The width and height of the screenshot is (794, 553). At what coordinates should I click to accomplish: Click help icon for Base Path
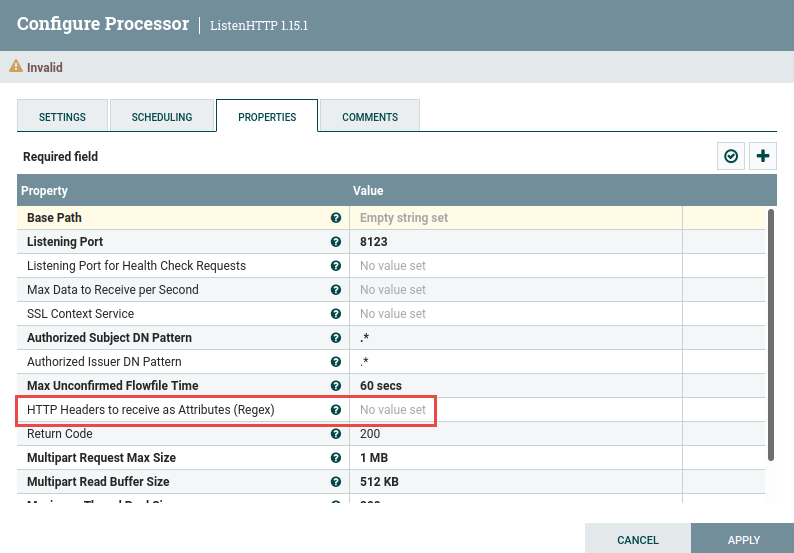(336, 218)
